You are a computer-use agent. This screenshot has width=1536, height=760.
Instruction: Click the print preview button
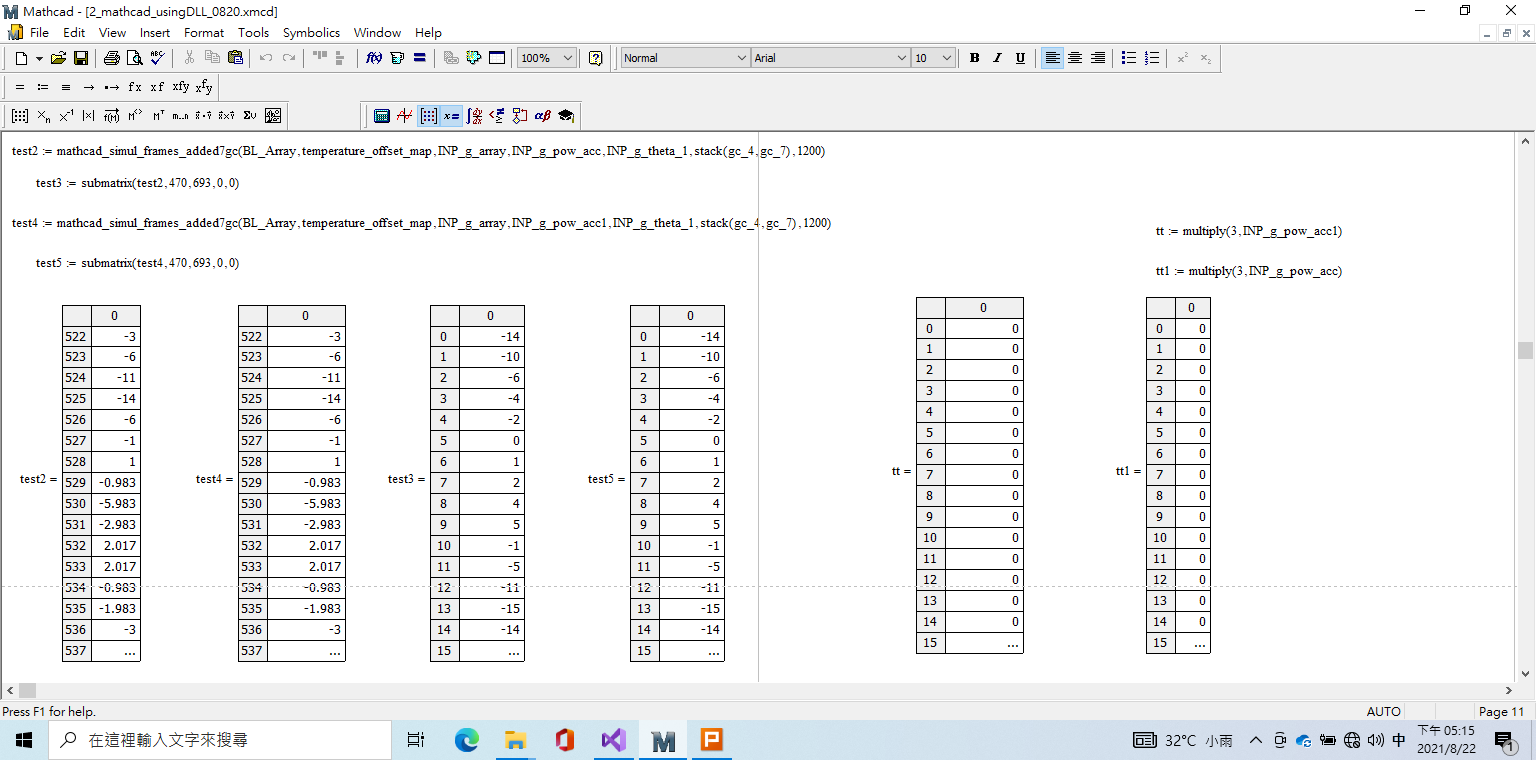[134, 57]
